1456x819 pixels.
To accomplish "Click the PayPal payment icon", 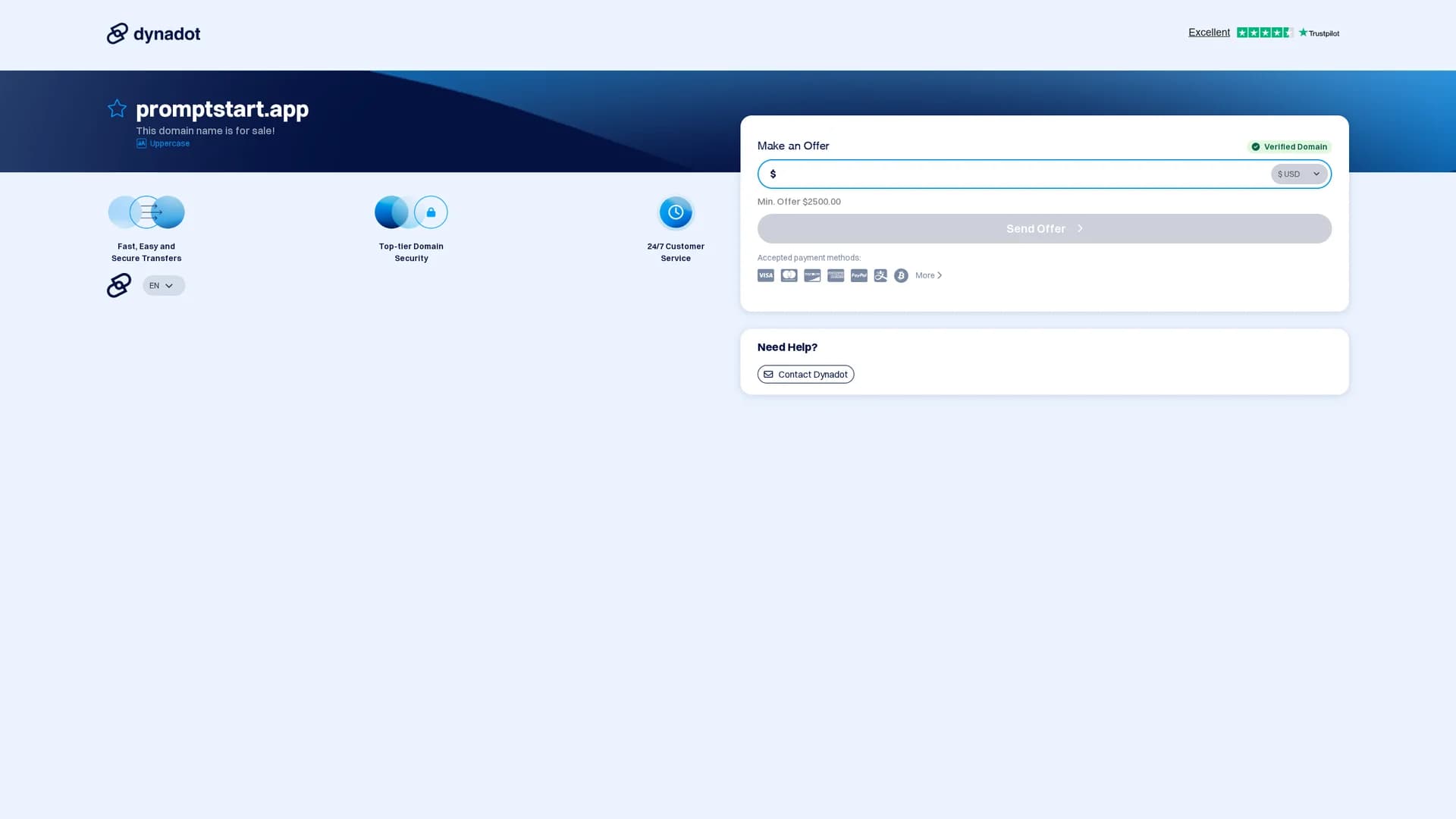I will point(859,275).
